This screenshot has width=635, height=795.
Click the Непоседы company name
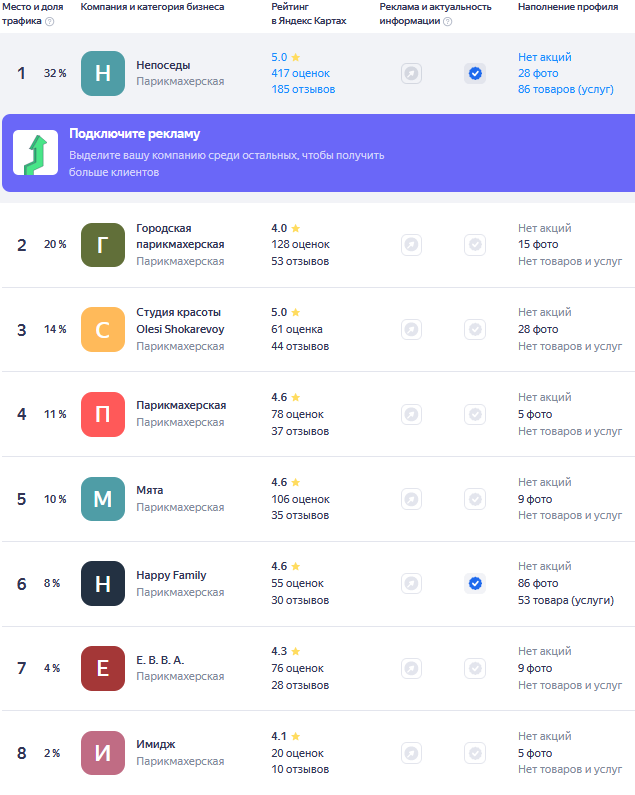163,65
